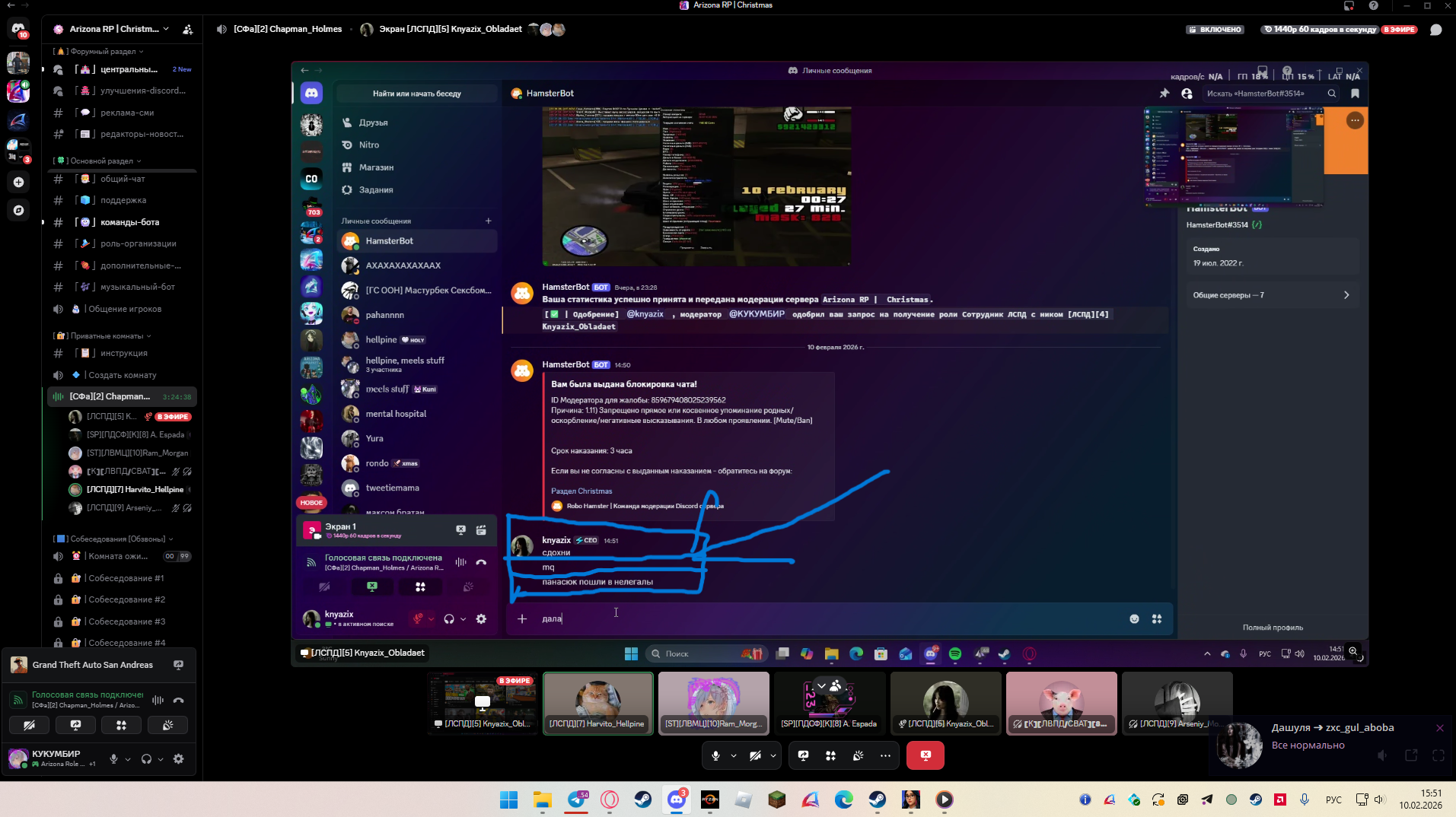Screen dimensions: 1456x817
Task: Select the Harvito_Hellpine participant video tile
Action: pyautogui.click(x=597, y=702)
